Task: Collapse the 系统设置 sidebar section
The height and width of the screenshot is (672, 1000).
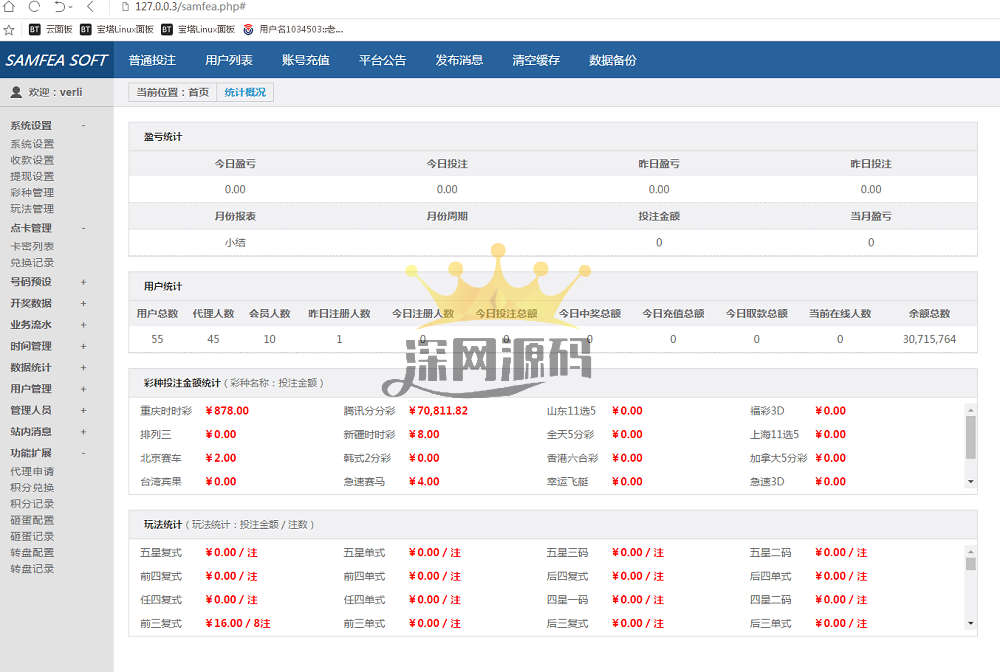Action: (x=83, y=125)
